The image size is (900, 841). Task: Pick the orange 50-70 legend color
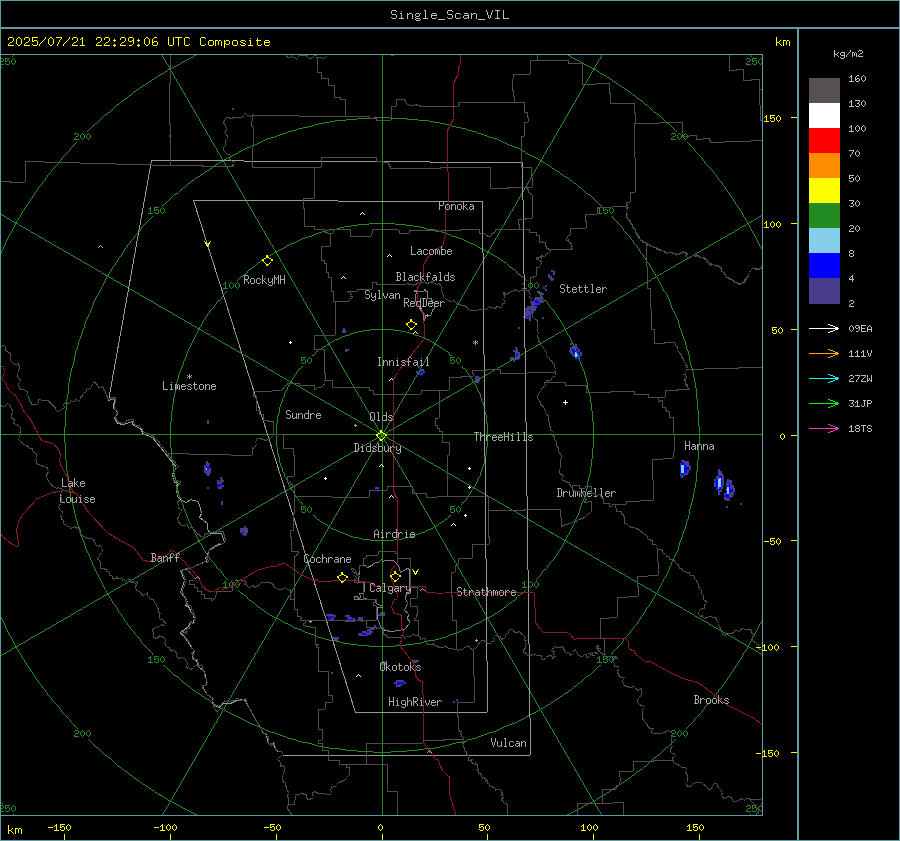point(824,166)
